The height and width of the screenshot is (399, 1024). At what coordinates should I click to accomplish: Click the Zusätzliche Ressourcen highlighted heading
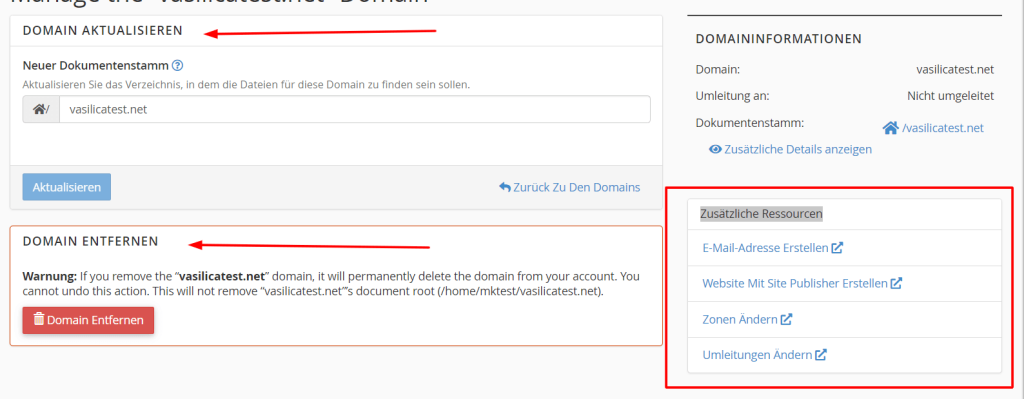[761, 214]
